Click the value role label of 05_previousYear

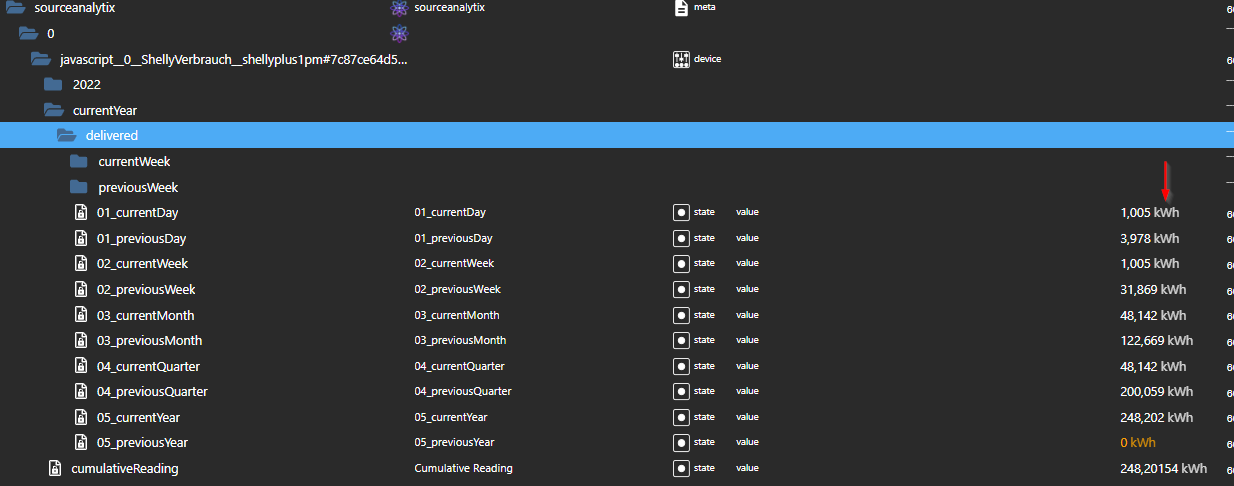tap(748, 442)
